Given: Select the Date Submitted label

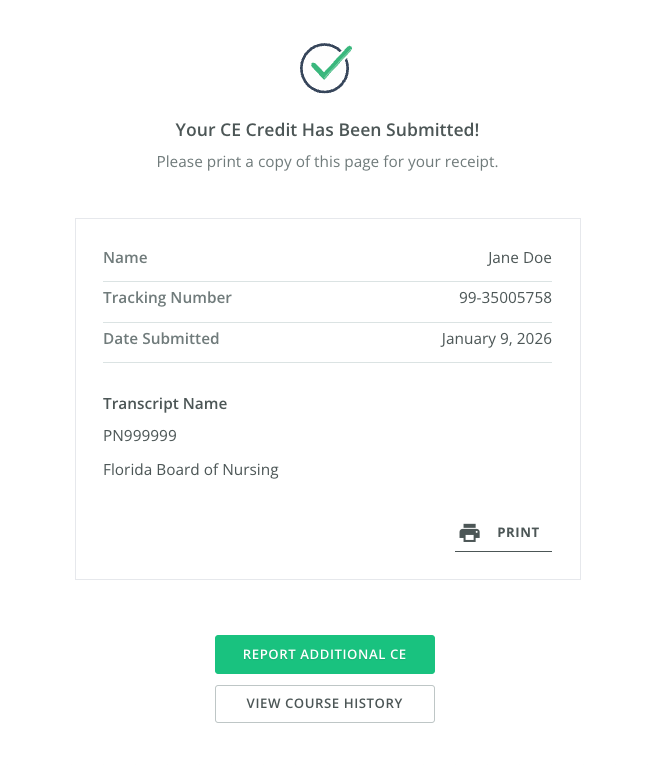Looking at the screenshot, I should (161, 339).
